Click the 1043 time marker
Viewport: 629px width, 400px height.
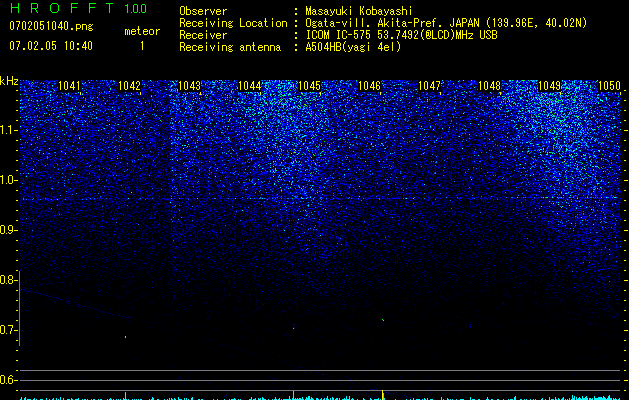pyautogui.click(x=189, y=86)
